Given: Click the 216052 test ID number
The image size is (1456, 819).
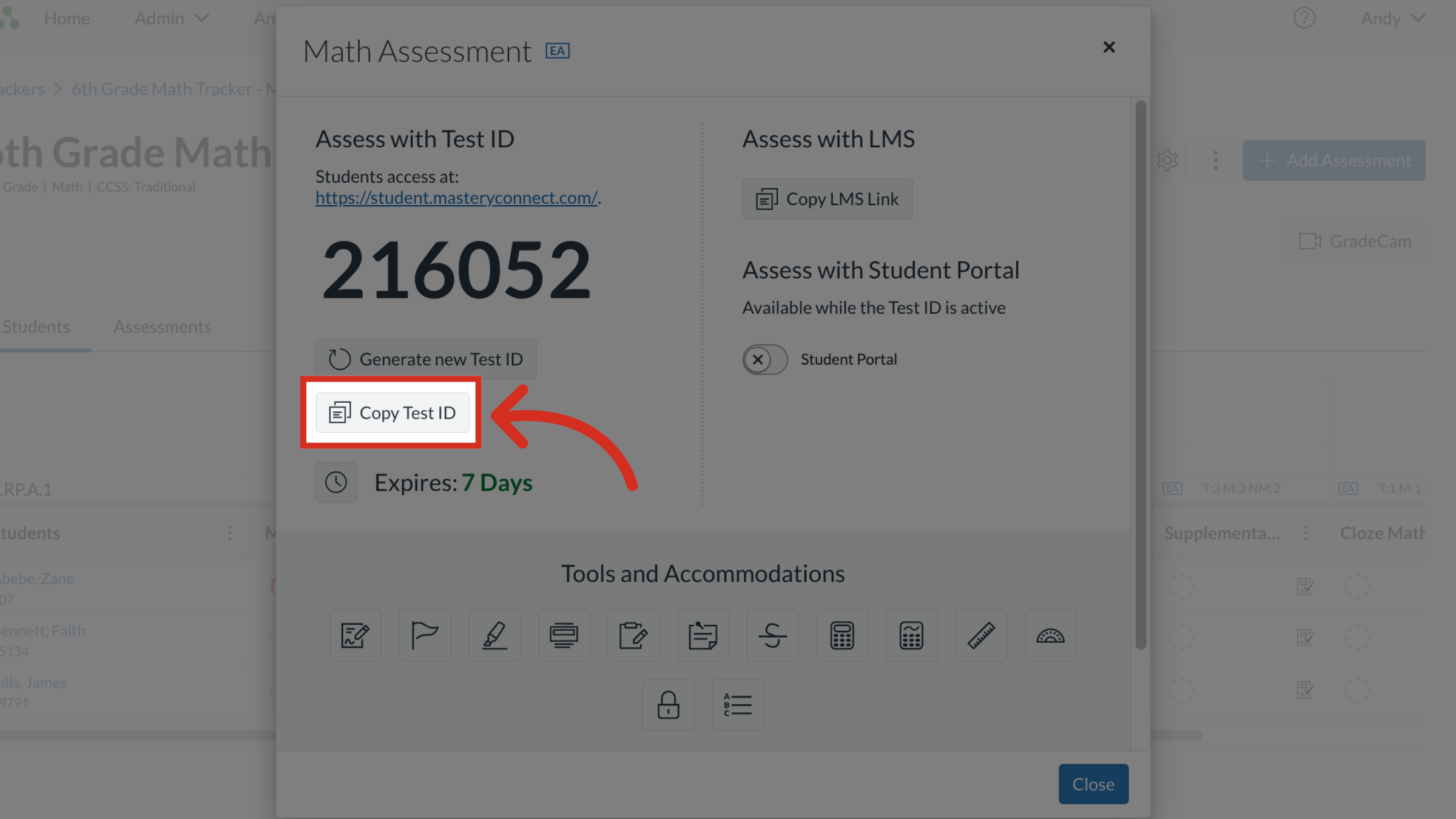Looking at the screenshot, I should pyautogui.click(x=456, y=270).
